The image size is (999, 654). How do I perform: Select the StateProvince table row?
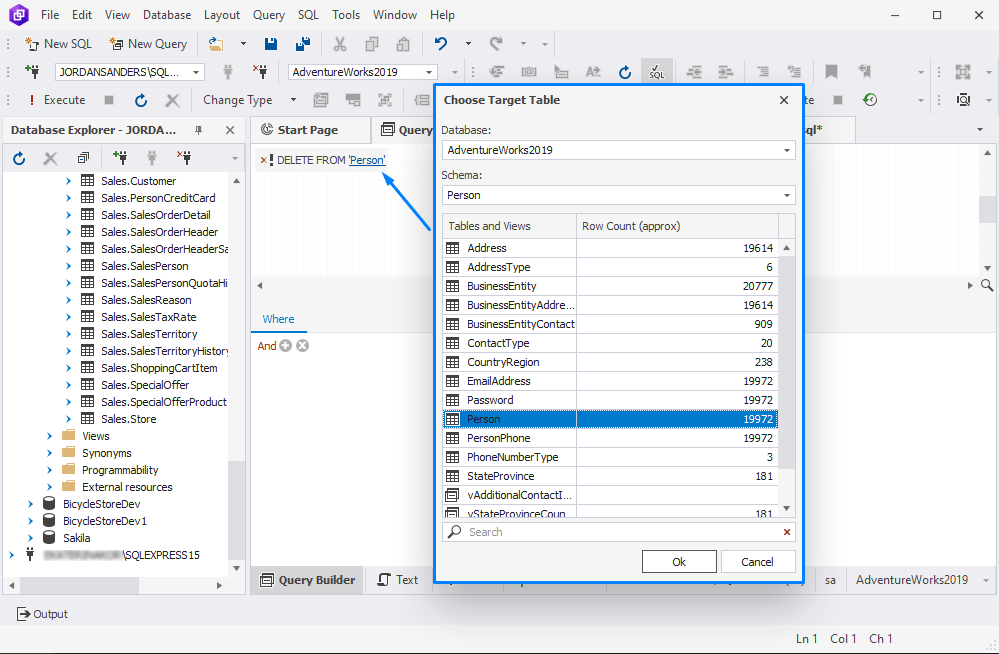pyautogui.click(x=610, y=476)
